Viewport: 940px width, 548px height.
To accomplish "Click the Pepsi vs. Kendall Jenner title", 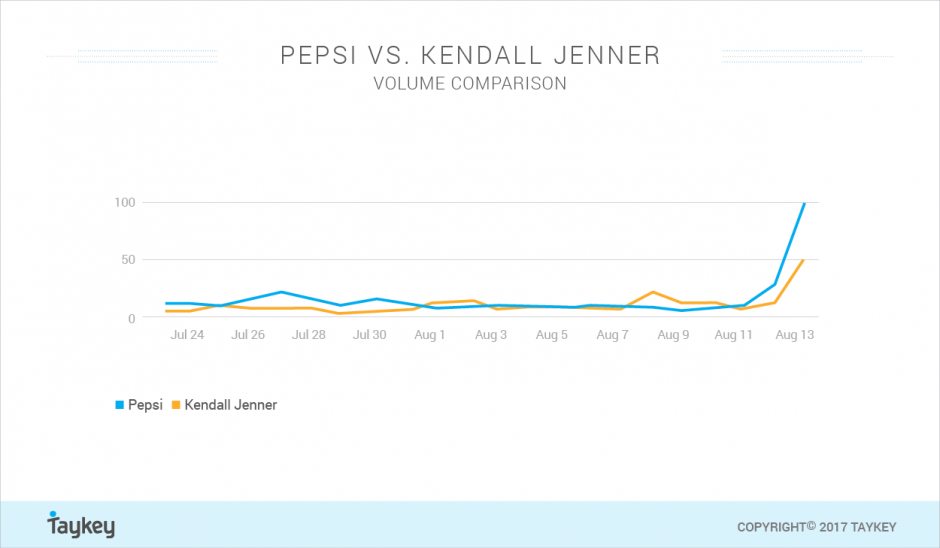I will point(470,55).
